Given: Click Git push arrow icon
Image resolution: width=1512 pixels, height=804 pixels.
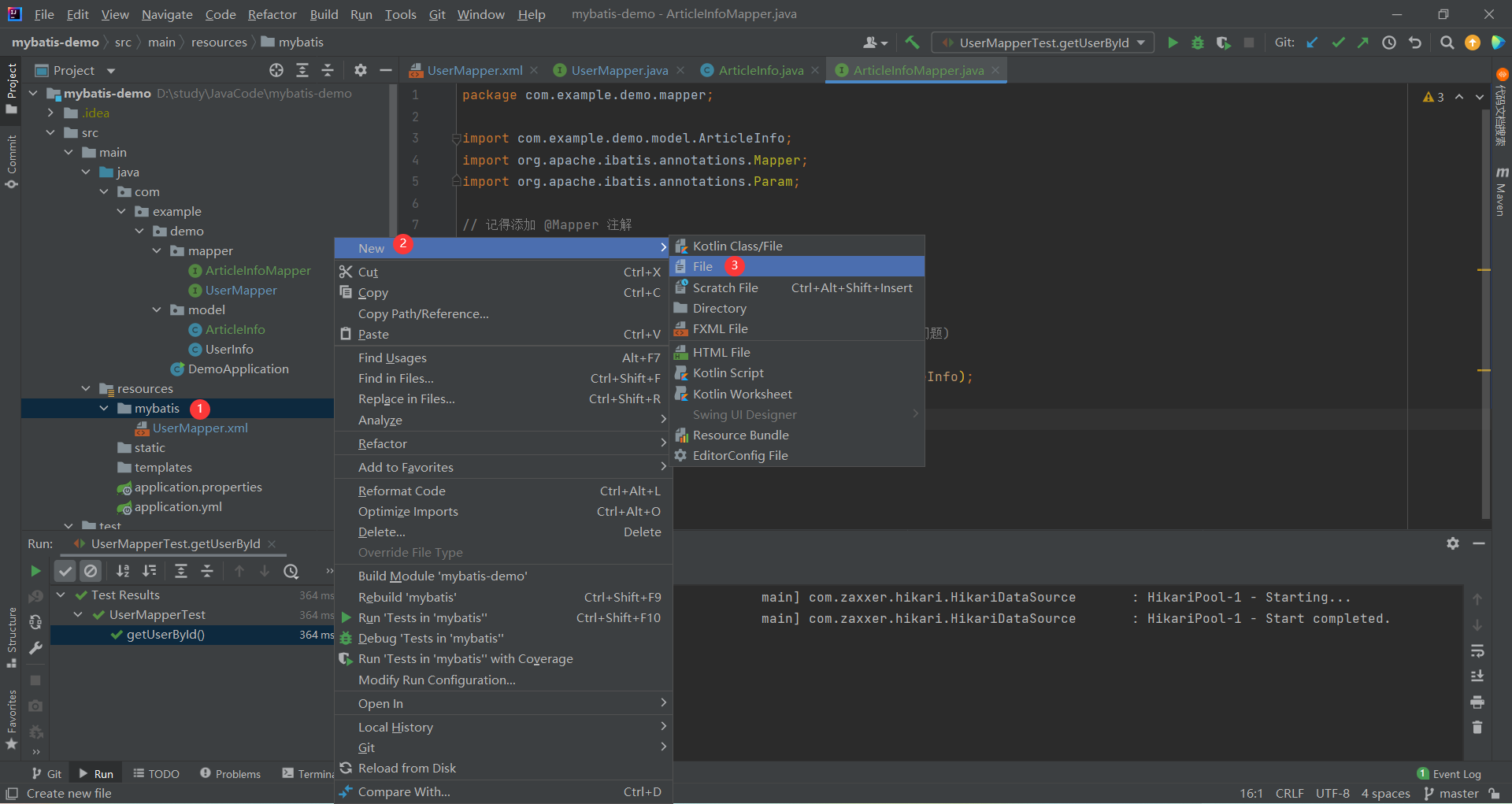Looking at the screenshot, I should point(1363,43).
